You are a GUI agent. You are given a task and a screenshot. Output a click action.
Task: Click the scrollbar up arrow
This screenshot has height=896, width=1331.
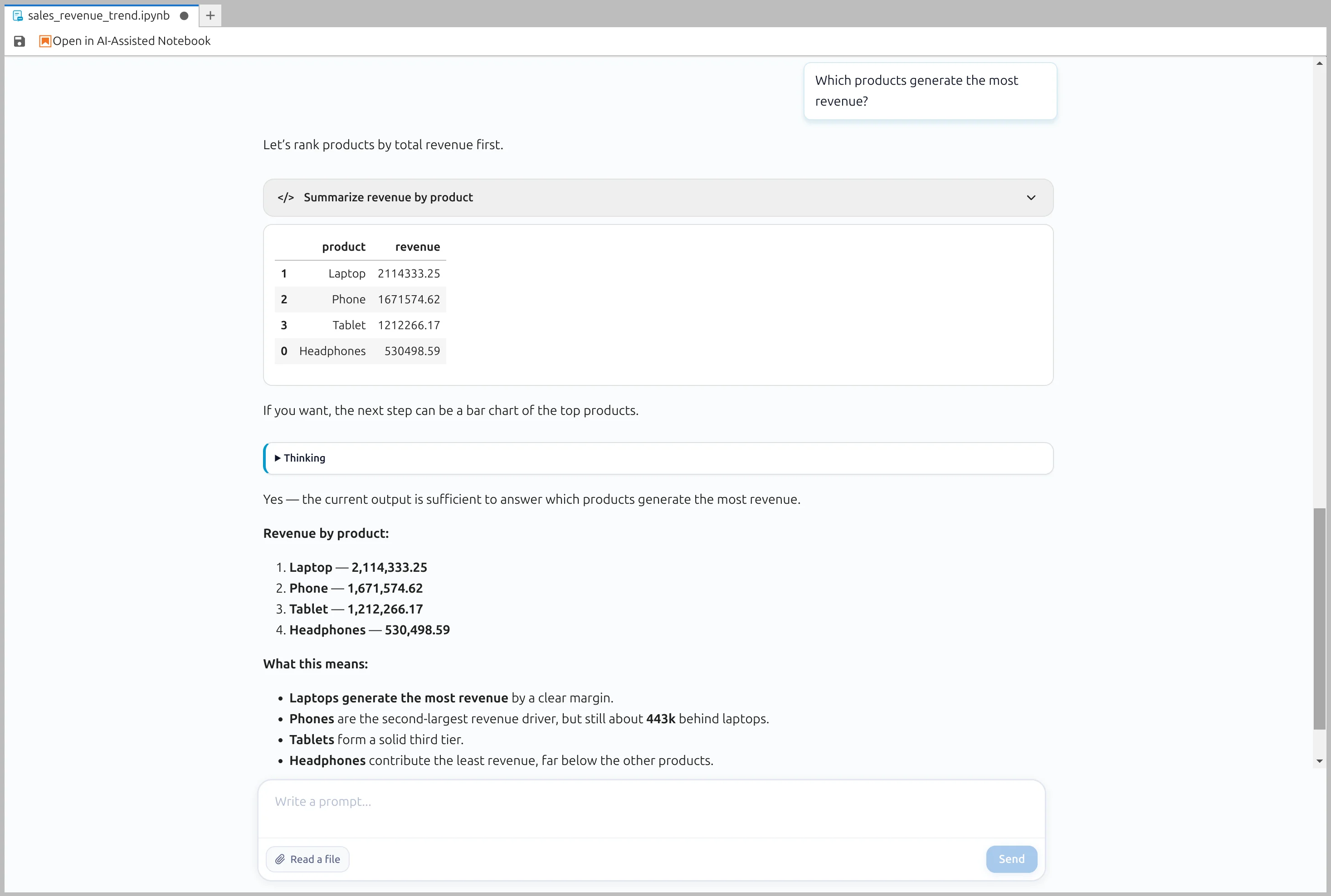pos(1319,63)
